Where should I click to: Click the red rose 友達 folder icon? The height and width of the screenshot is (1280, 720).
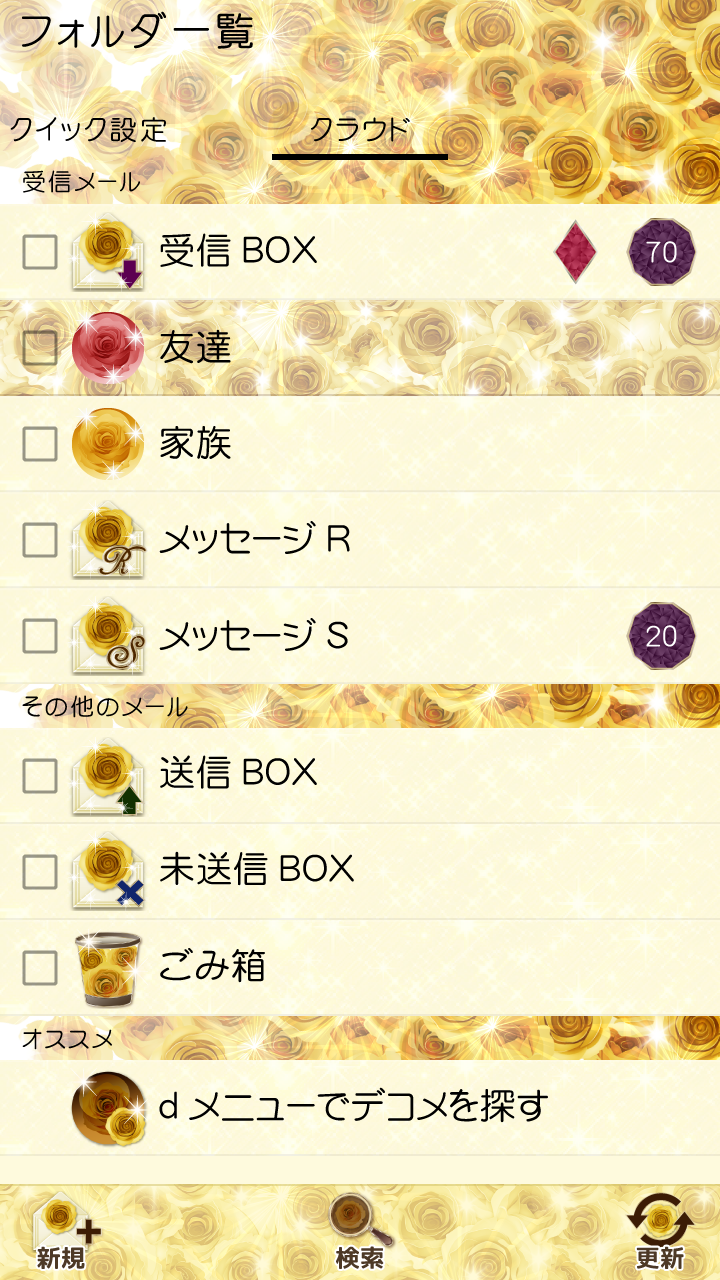[108, 348]
